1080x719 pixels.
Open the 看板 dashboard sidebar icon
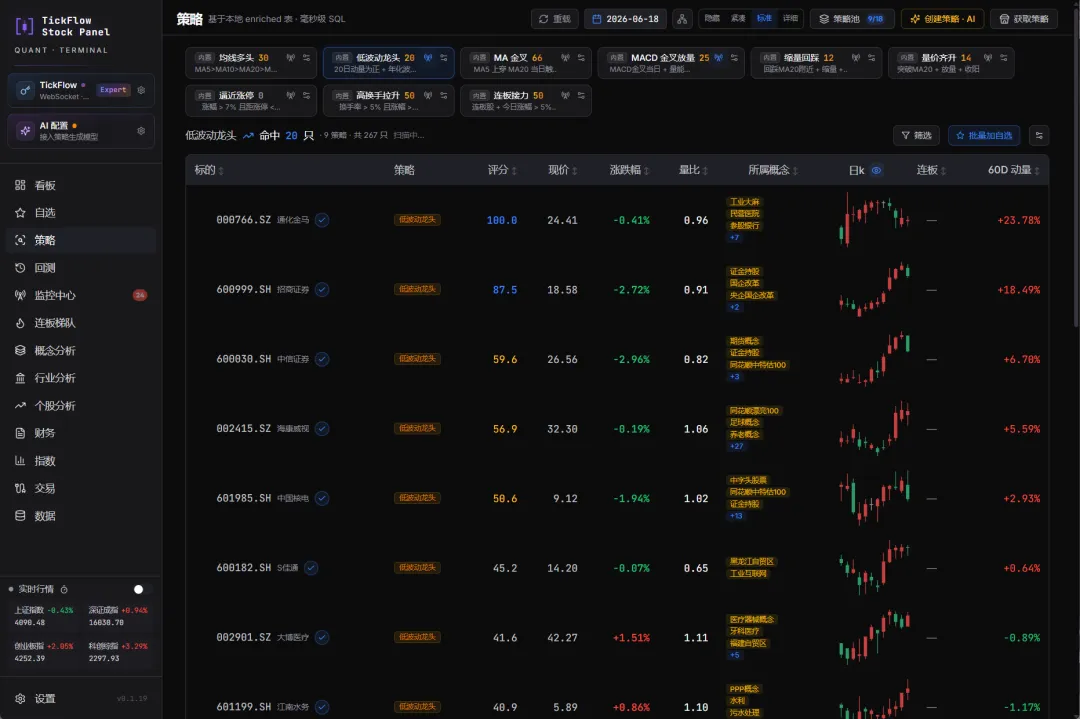pos(20,185)
